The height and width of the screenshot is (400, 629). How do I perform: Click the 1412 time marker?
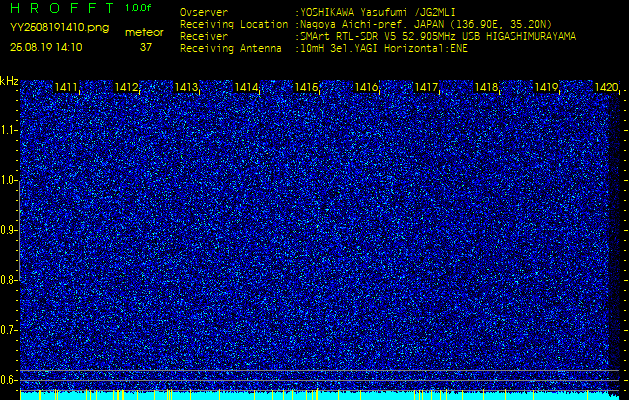tap(126, 87)
